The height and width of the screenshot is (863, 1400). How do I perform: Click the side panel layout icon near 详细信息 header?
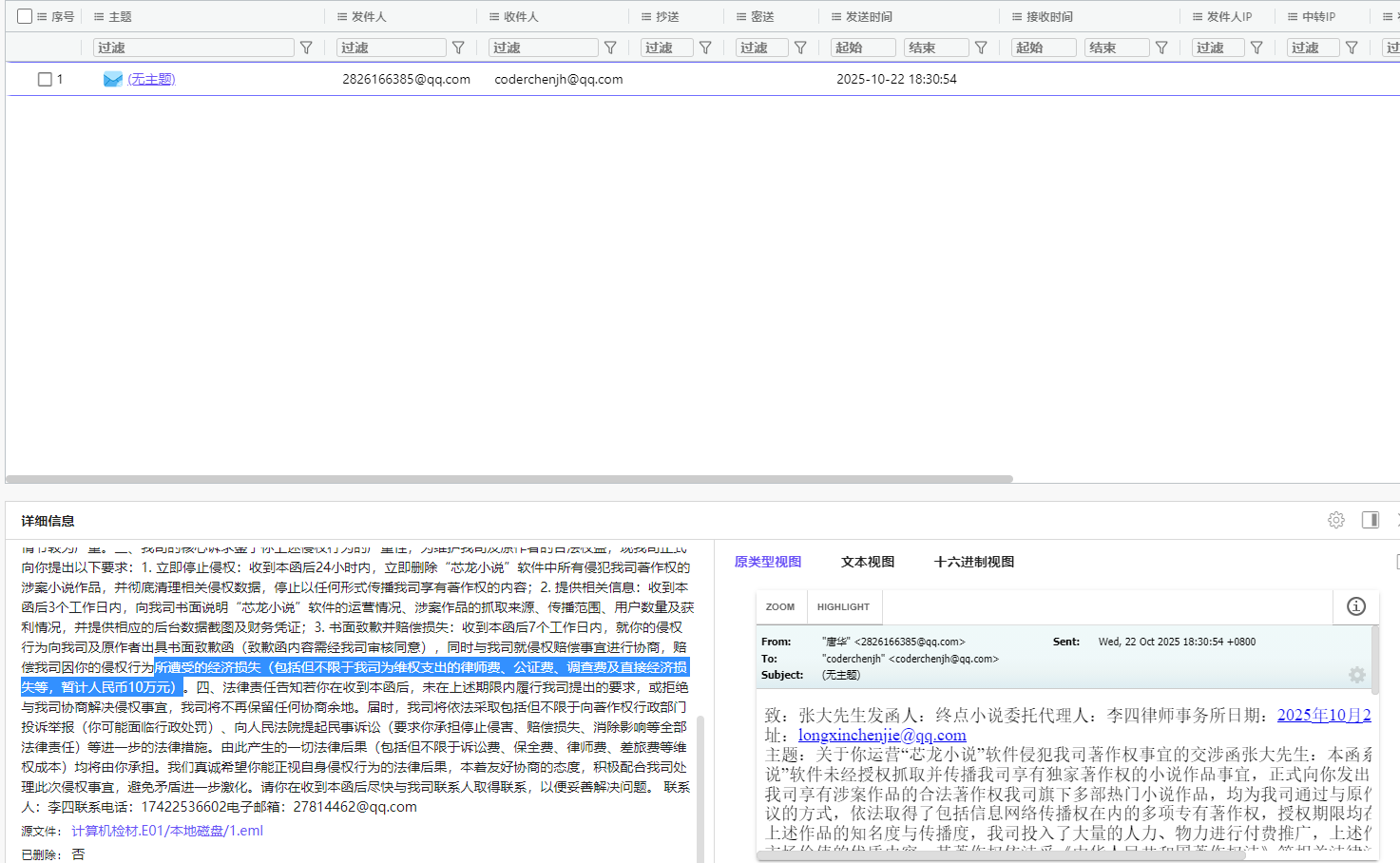coord(1370,520)
